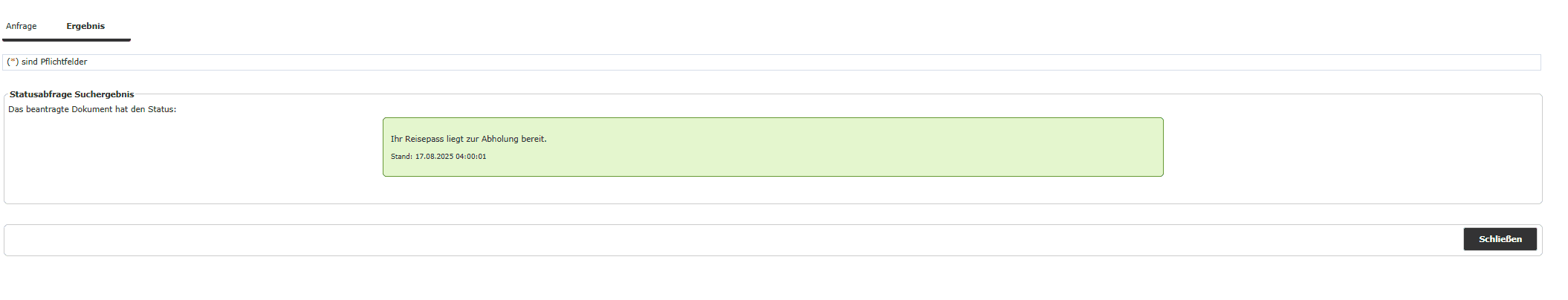Click the 'Ihr Reisepass liegt zur Abholung bereit' message
This screenshot has height=300, width=1568.
[468, 139]
